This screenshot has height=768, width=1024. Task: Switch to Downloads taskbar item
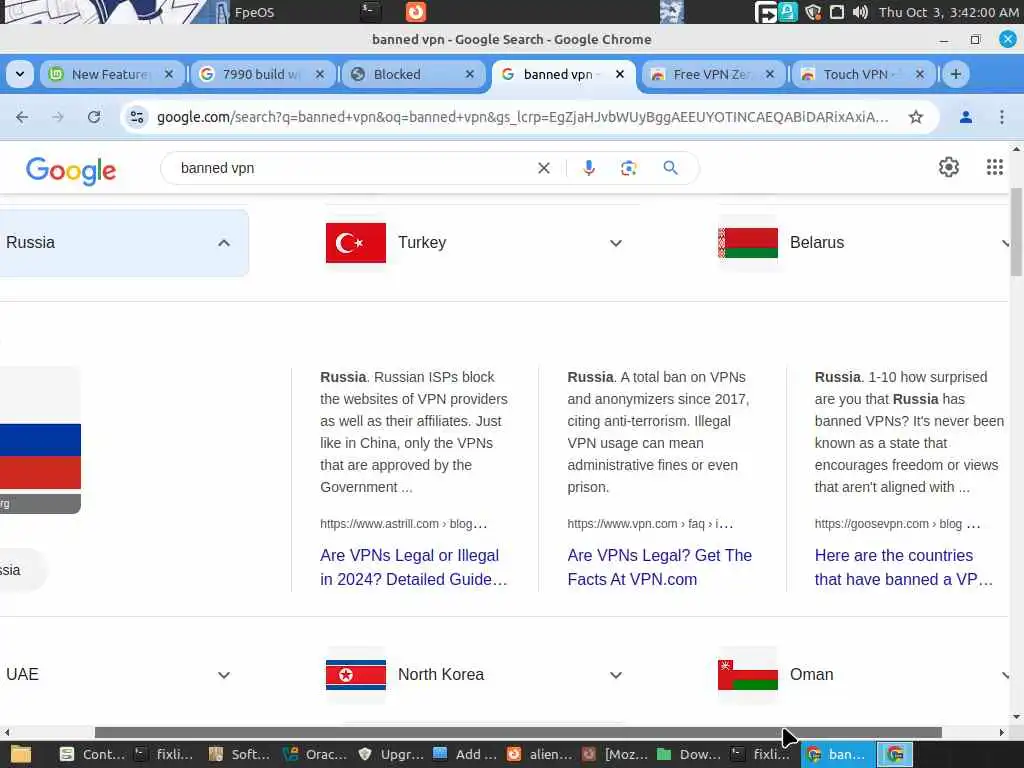click(x=690, y=754)
